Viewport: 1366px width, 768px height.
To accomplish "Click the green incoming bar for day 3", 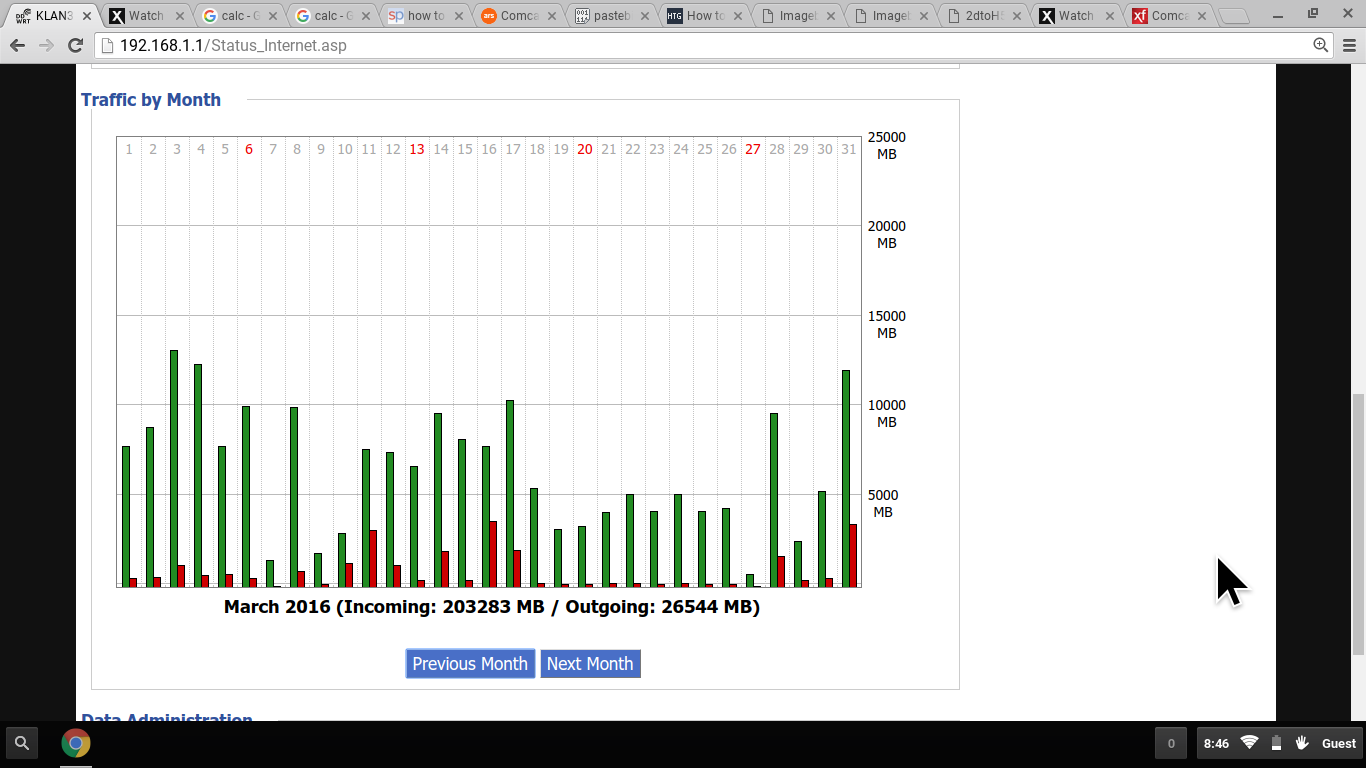I will click(174, 468).
